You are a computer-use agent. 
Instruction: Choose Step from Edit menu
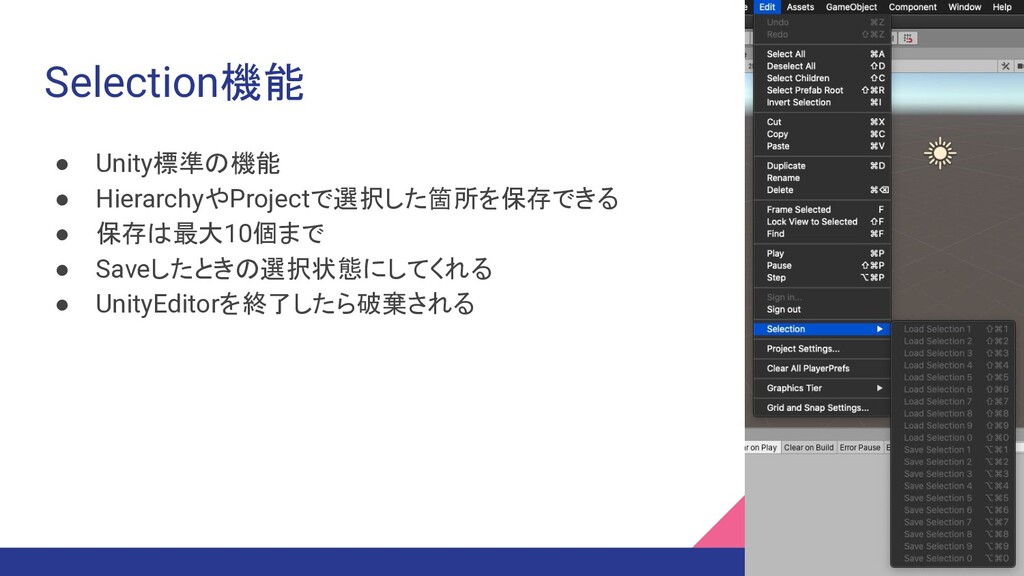point(823,278)
